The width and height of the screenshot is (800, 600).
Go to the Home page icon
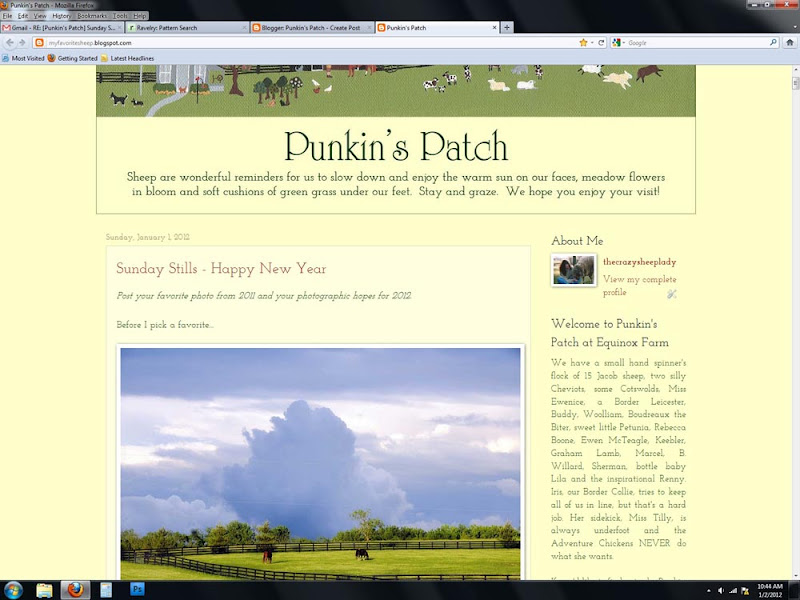point(789,43)
